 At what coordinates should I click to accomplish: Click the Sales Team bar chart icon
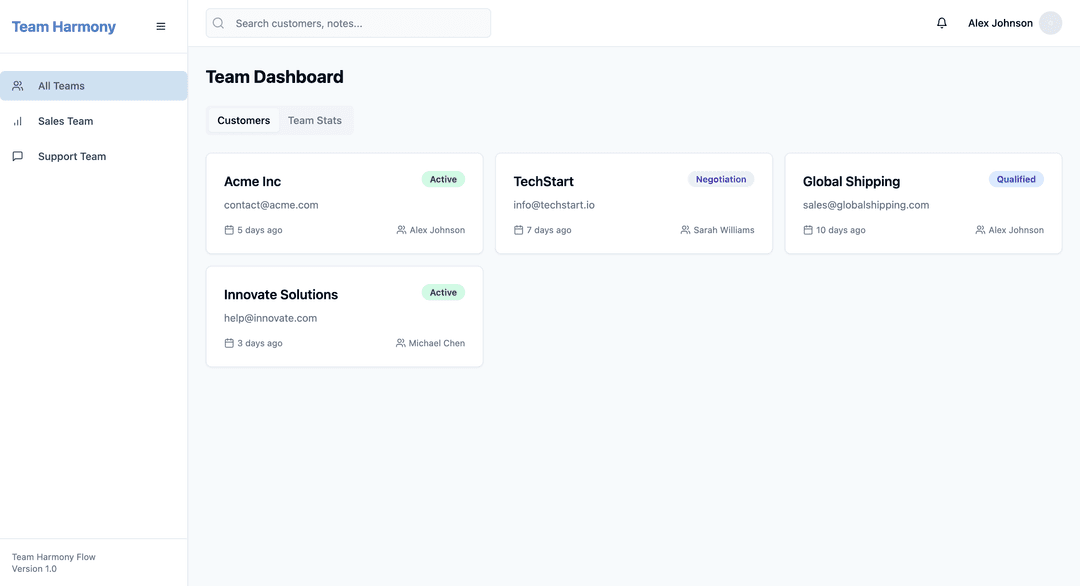click(x=18, y=121)
